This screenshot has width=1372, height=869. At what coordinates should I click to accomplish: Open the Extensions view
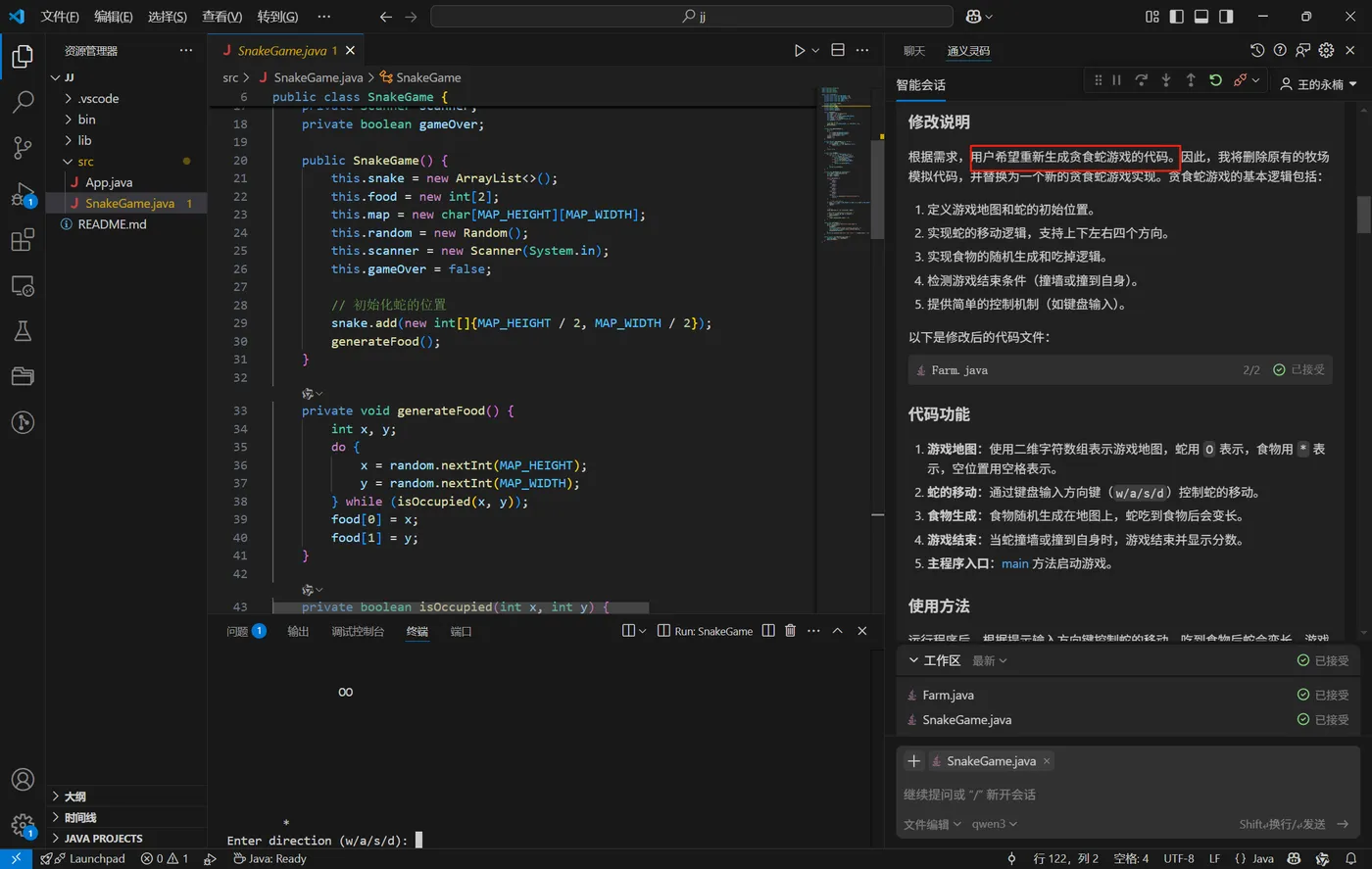click(23, 240)
